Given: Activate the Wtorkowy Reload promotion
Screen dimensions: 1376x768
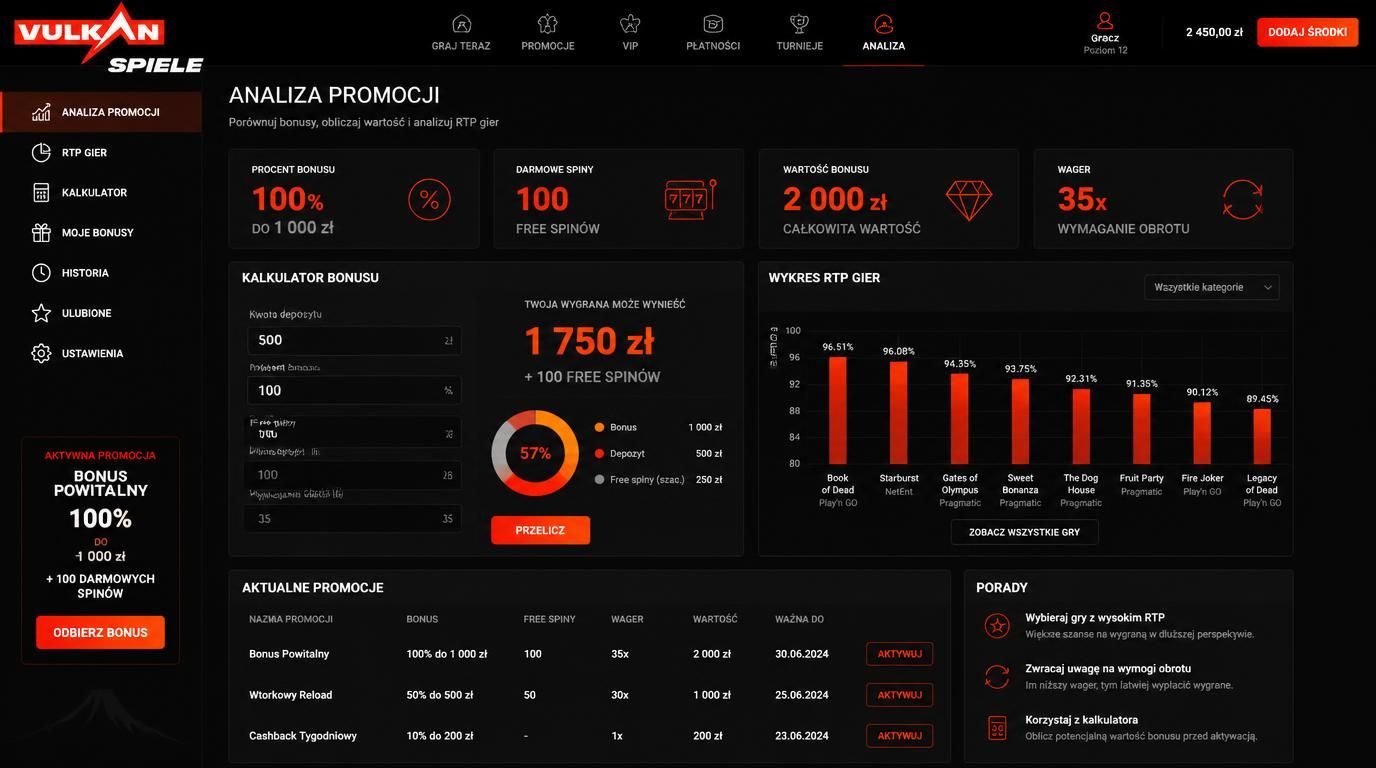Looking at the screenshot, I should (x=899, y=695).
